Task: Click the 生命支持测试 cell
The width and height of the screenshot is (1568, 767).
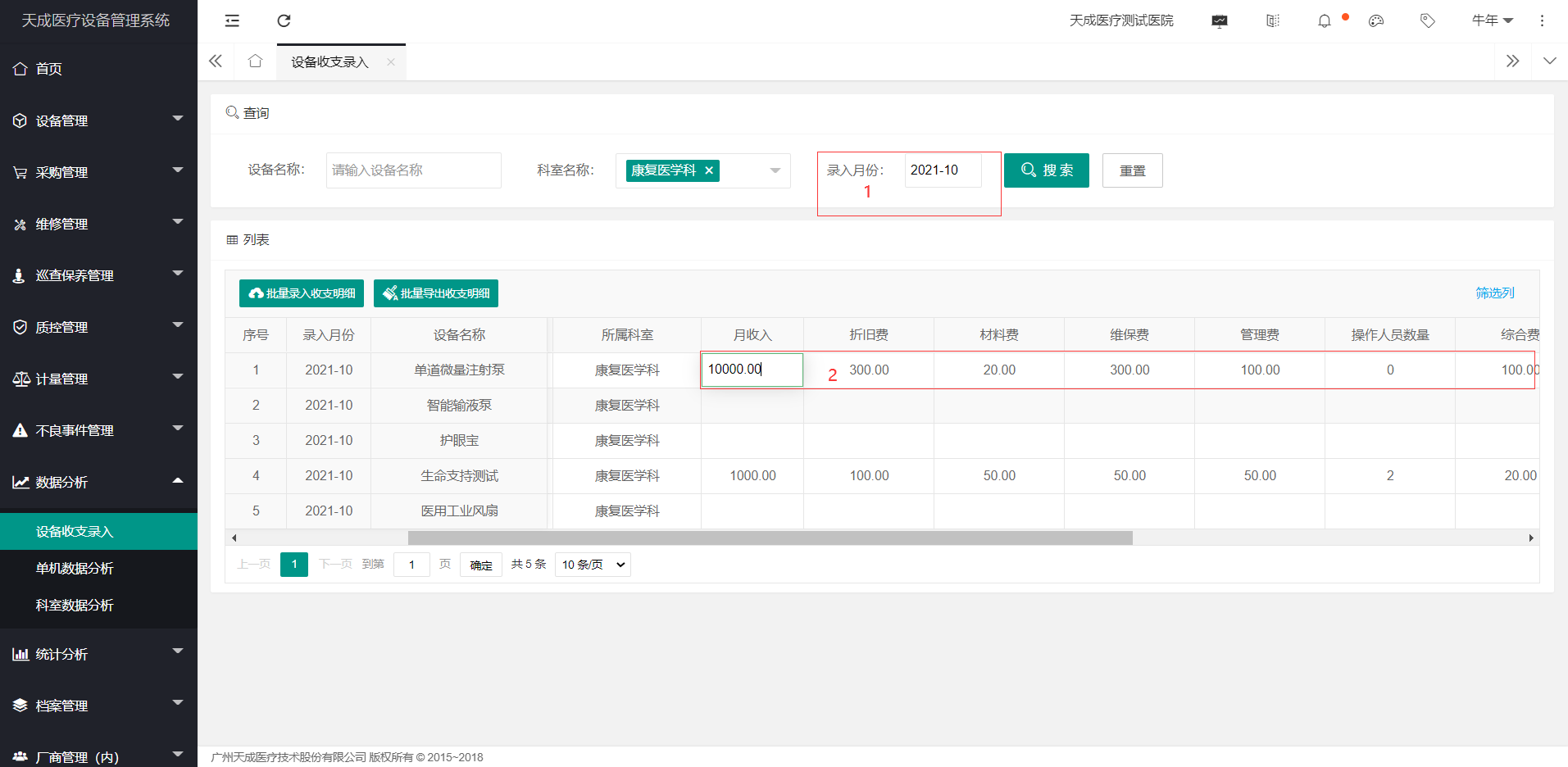Action: click(x=459, y=476)
